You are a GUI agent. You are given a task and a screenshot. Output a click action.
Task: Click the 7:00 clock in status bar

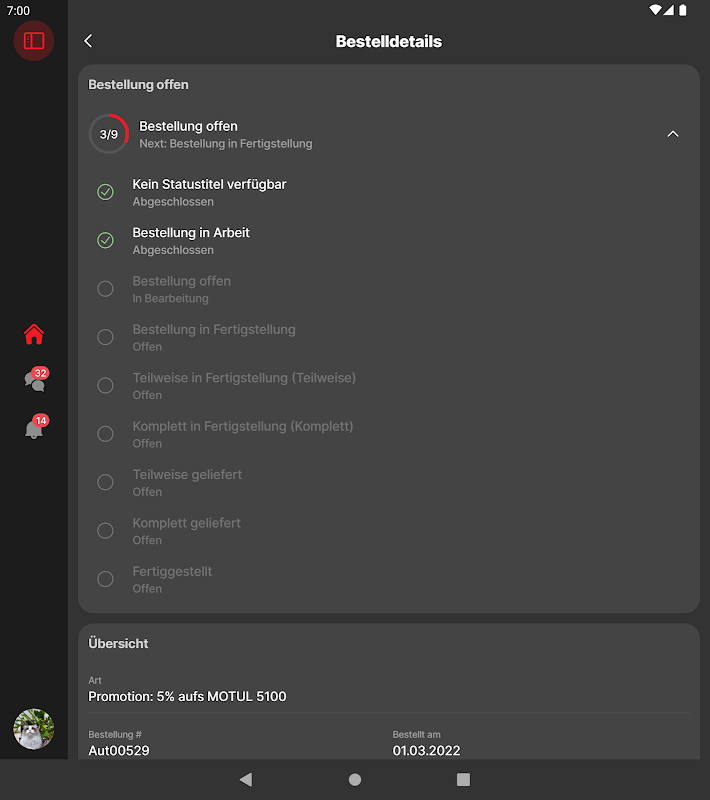click(x=18, y=11)
